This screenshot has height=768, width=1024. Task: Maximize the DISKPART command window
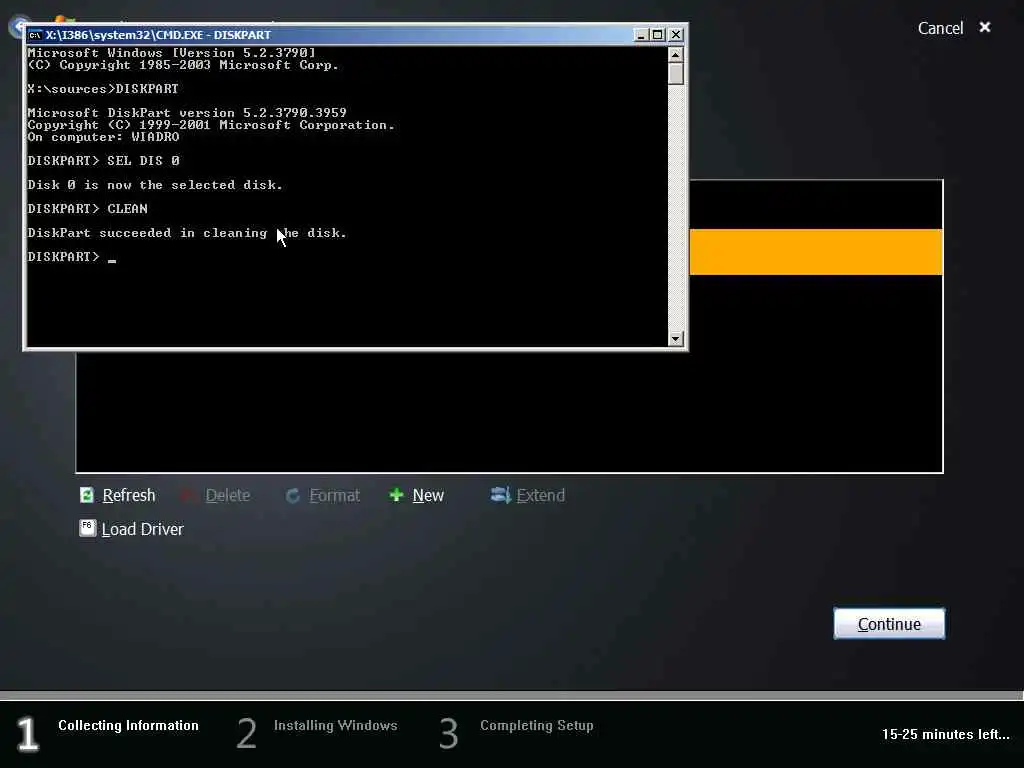(x=658, y=35)
